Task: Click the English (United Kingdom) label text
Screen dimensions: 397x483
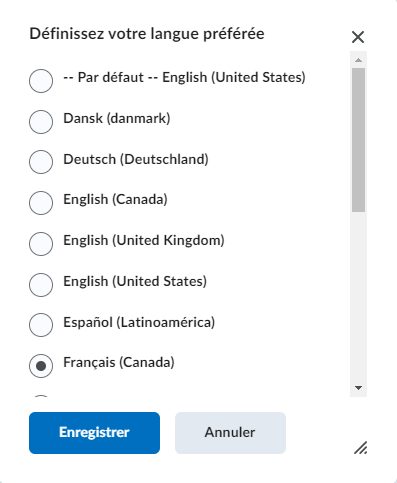Action: coord(144,241)
